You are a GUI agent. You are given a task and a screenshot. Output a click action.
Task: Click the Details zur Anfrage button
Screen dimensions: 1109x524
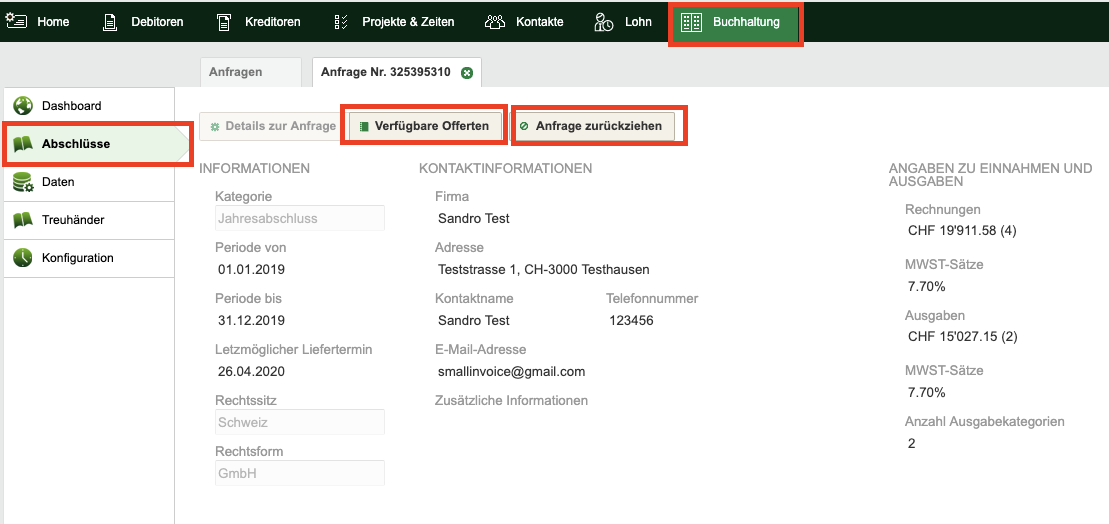pos(273,126)
